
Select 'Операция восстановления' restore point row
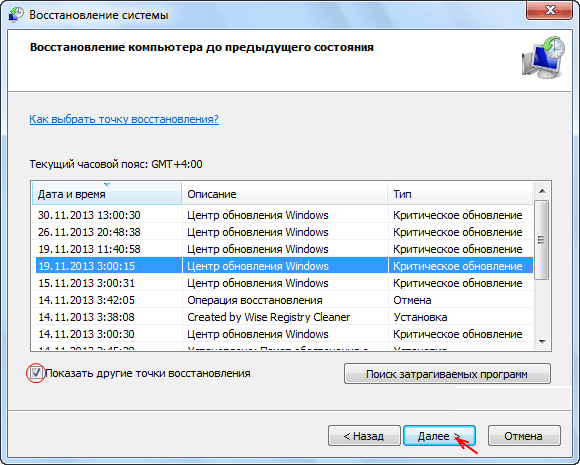coord(283,300)
